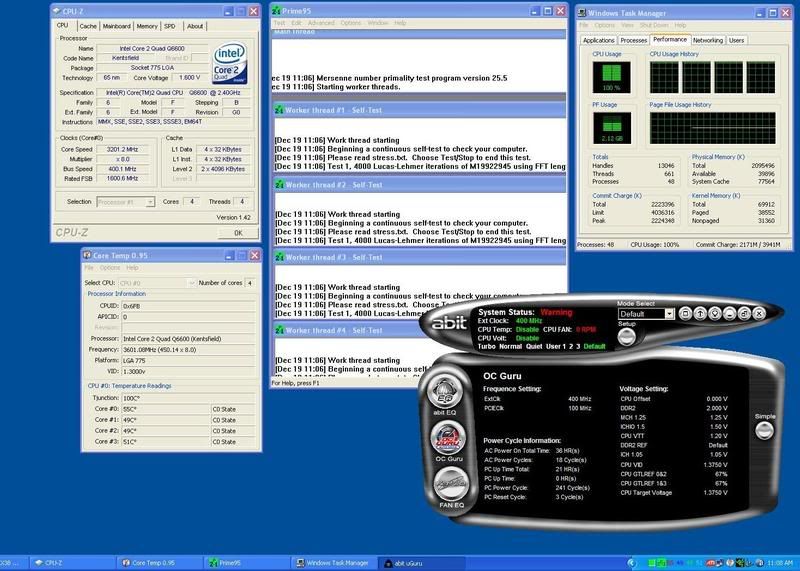The width and height of the screenshot is (800, 571).
Task: Click the Frequency field in Core Temp
Action: pos(188,350)
